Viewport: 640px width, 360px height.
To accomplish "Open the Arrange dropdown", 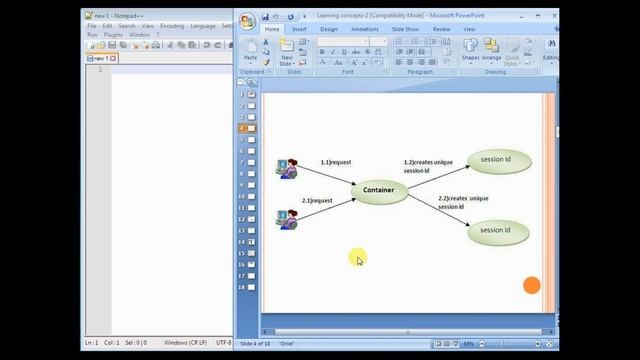I will click(x=491, y=51).
